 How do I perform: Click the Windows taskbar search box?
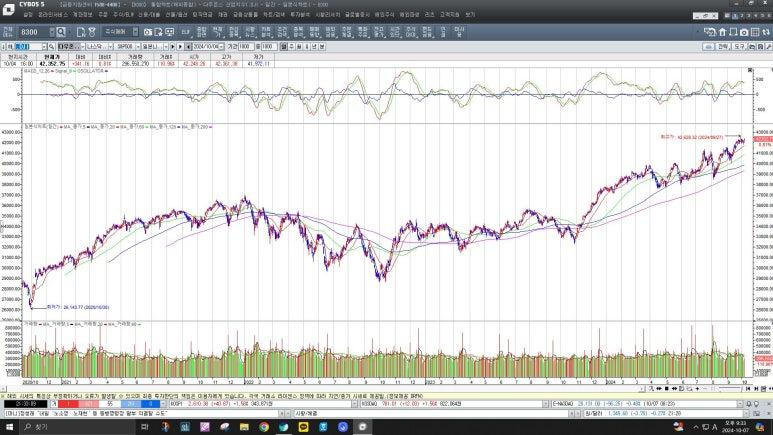coord(76,427)
